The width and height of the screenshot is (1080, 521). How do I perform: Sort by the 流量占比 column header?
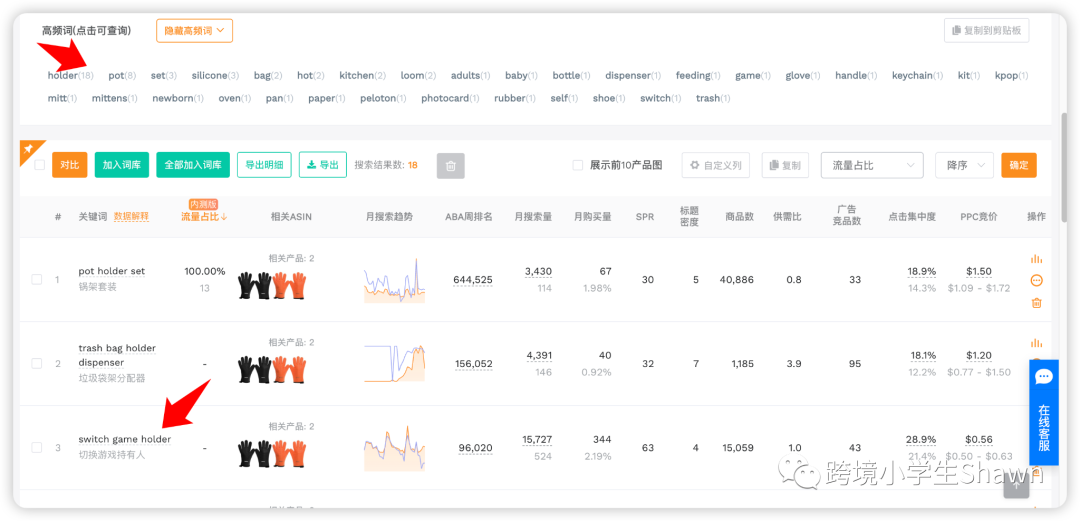[x=204, y=216]
